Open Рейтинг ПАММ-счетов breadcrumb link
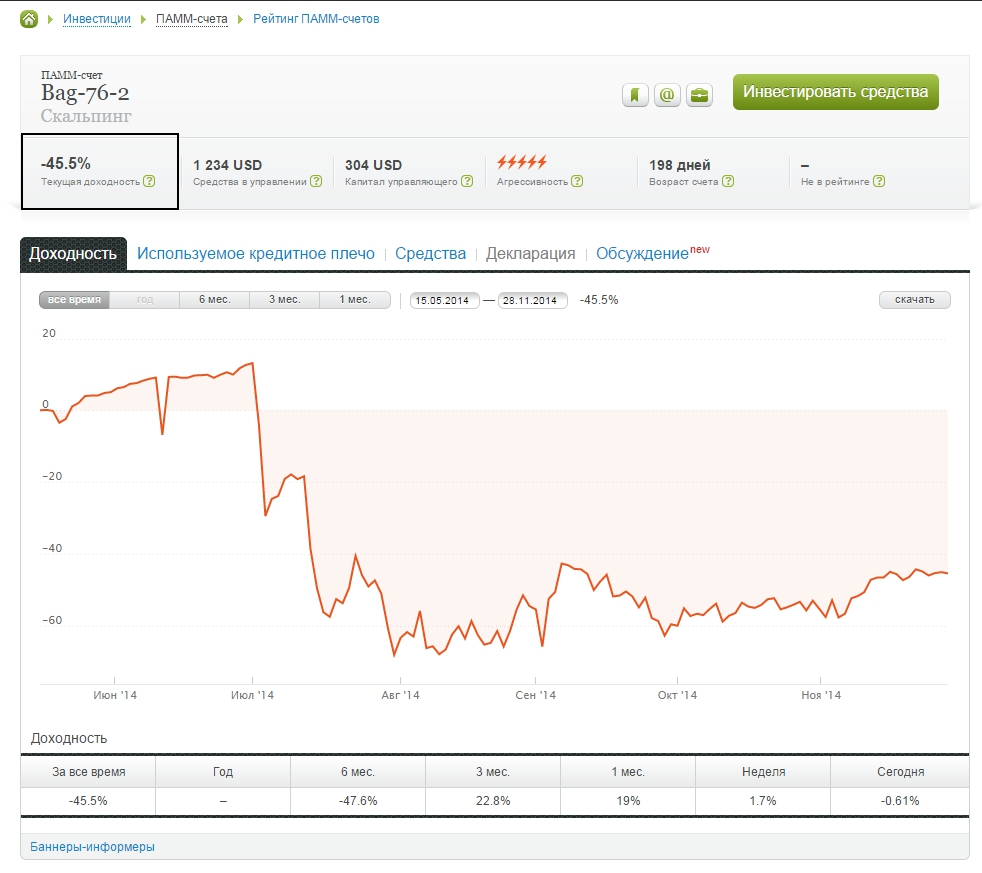The width and height of the screenshot is (982, 873). pos(316,19)
